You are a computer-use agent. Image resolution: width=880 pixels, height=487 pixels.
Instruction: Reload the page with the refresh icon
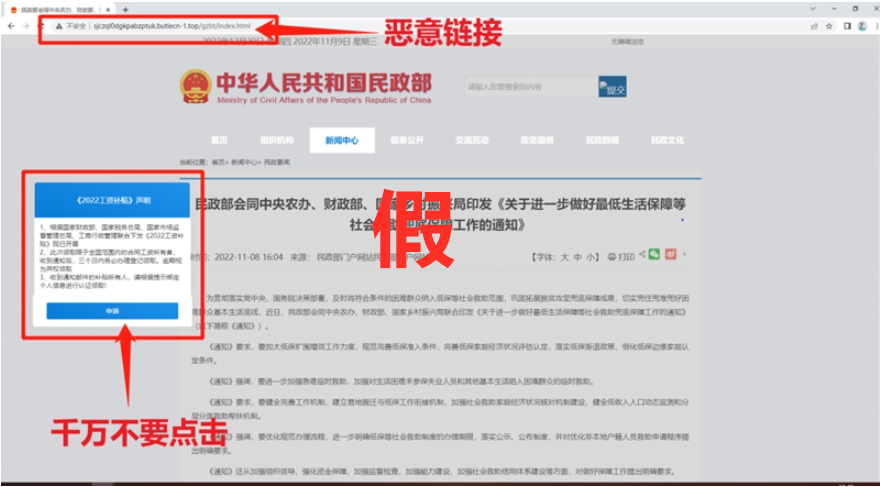click(40, 25)
